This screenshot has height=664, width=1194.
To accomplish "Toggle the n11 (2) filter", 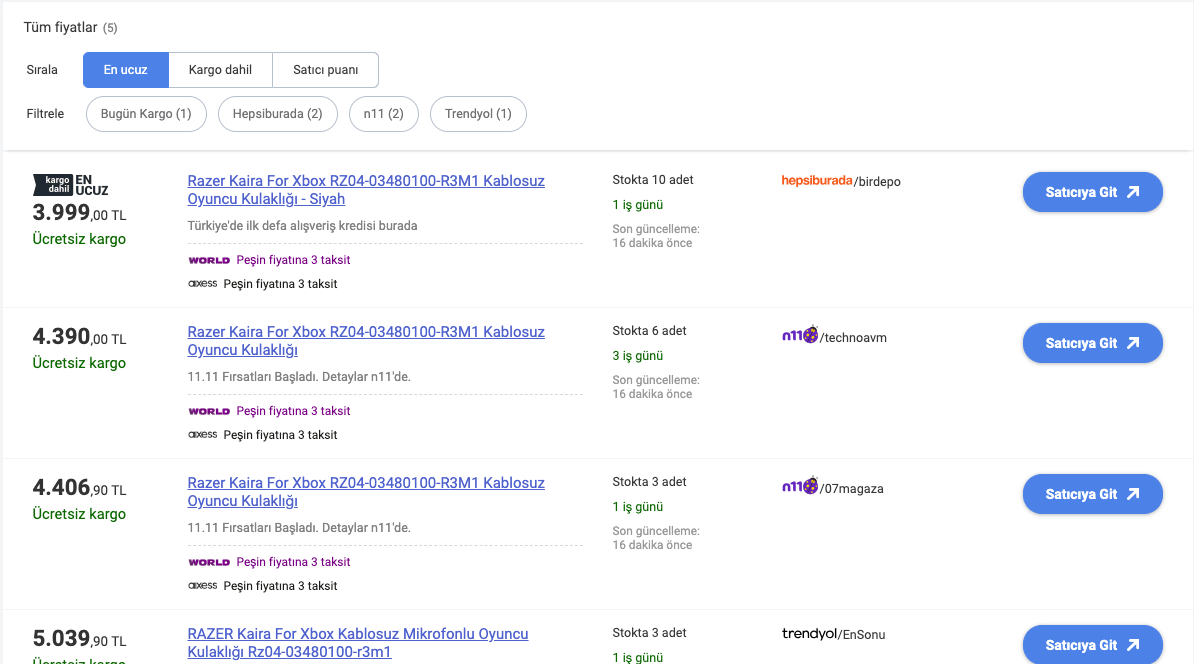I will [384, 113].
